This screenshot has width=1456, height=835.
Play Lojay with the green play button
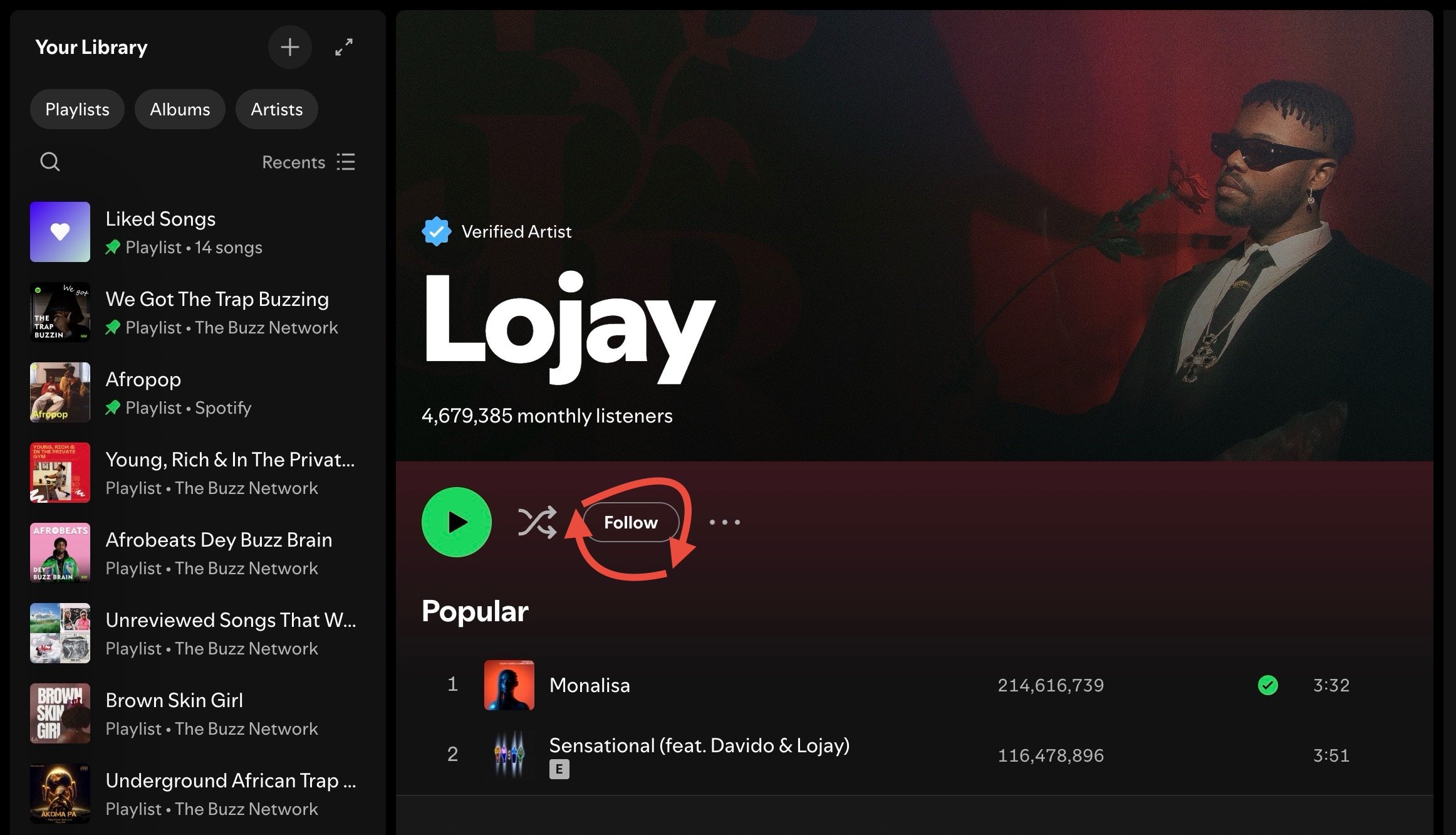457,522
